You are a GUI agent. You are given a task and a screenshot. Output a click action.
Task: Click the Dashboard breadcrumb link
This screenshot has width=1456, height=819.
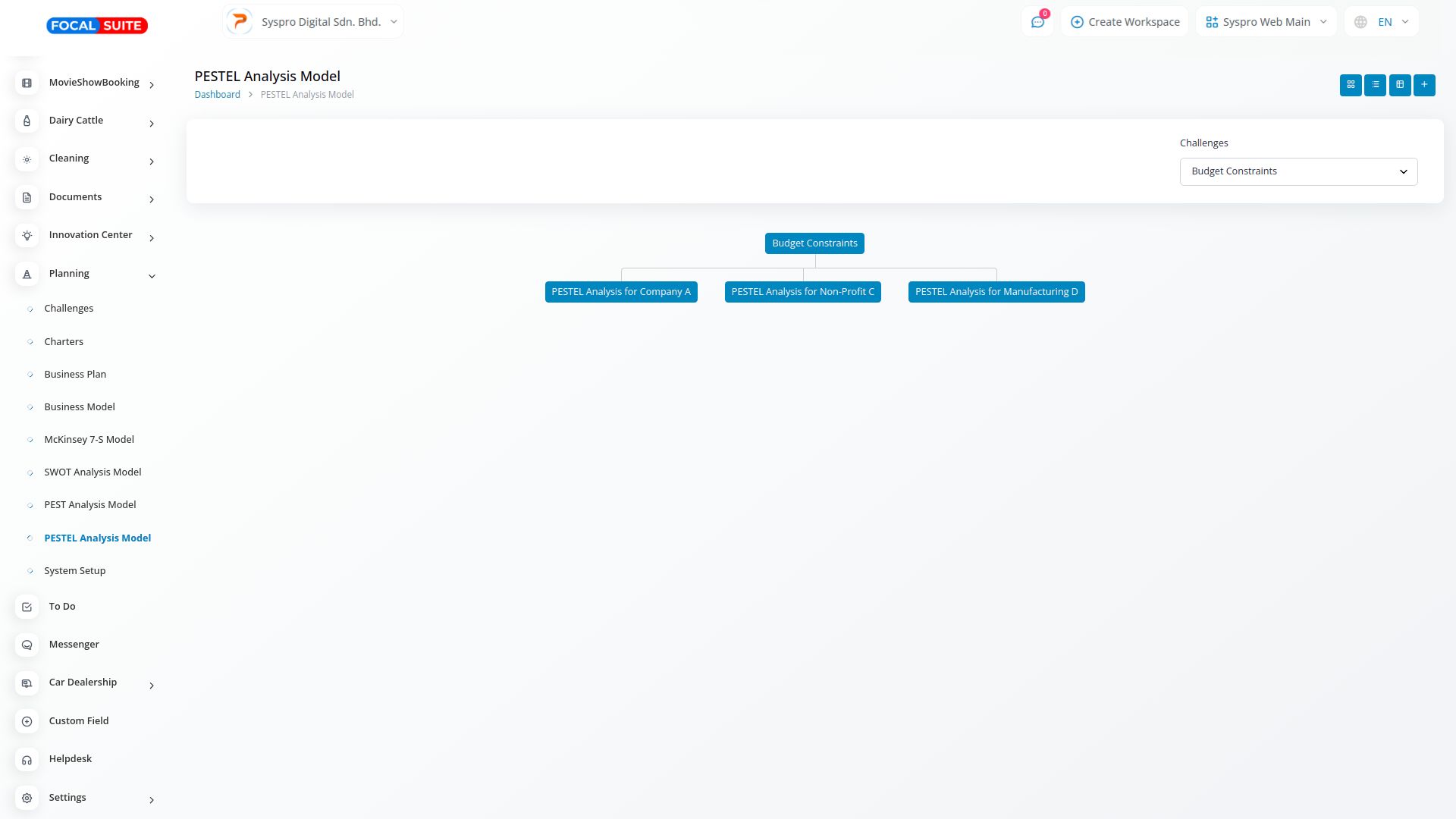tap(217, 95)
